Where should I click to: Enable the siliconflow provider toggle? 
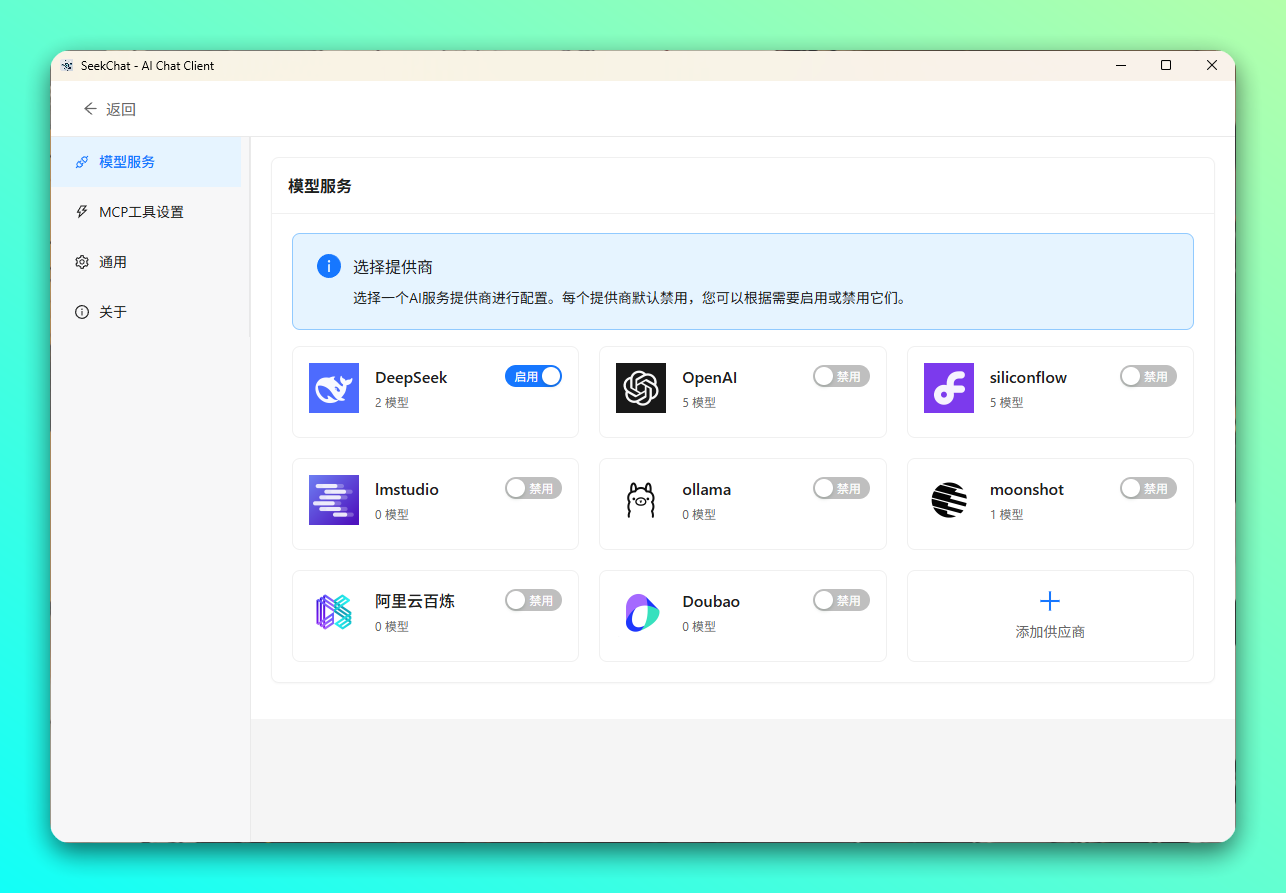(x=1148, y=376)
